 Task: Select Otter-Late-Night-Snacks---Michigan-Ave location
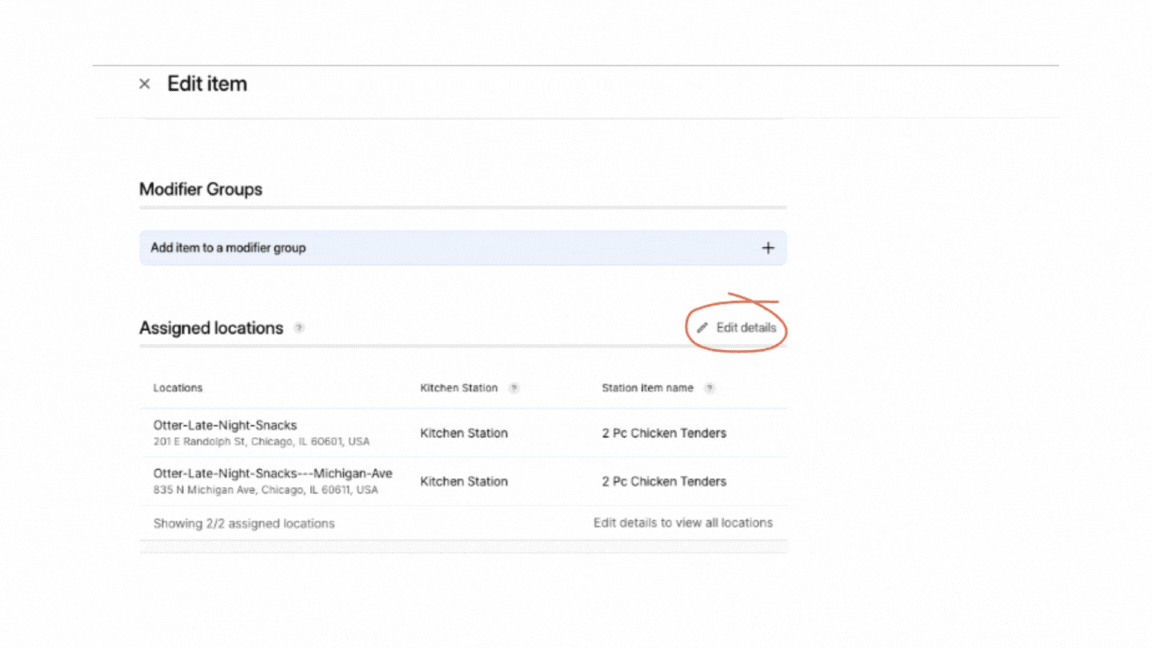tap(463, 481)
